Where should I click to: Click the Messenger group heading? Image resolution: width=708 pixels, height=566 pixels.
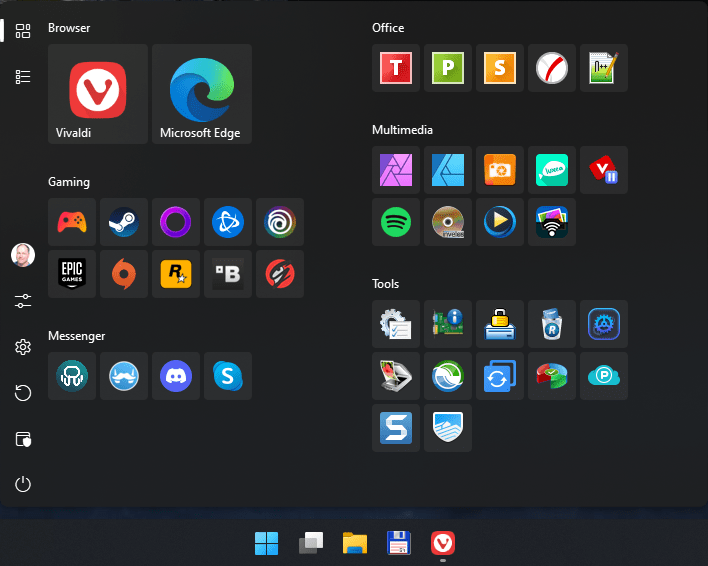click(76, 336)
